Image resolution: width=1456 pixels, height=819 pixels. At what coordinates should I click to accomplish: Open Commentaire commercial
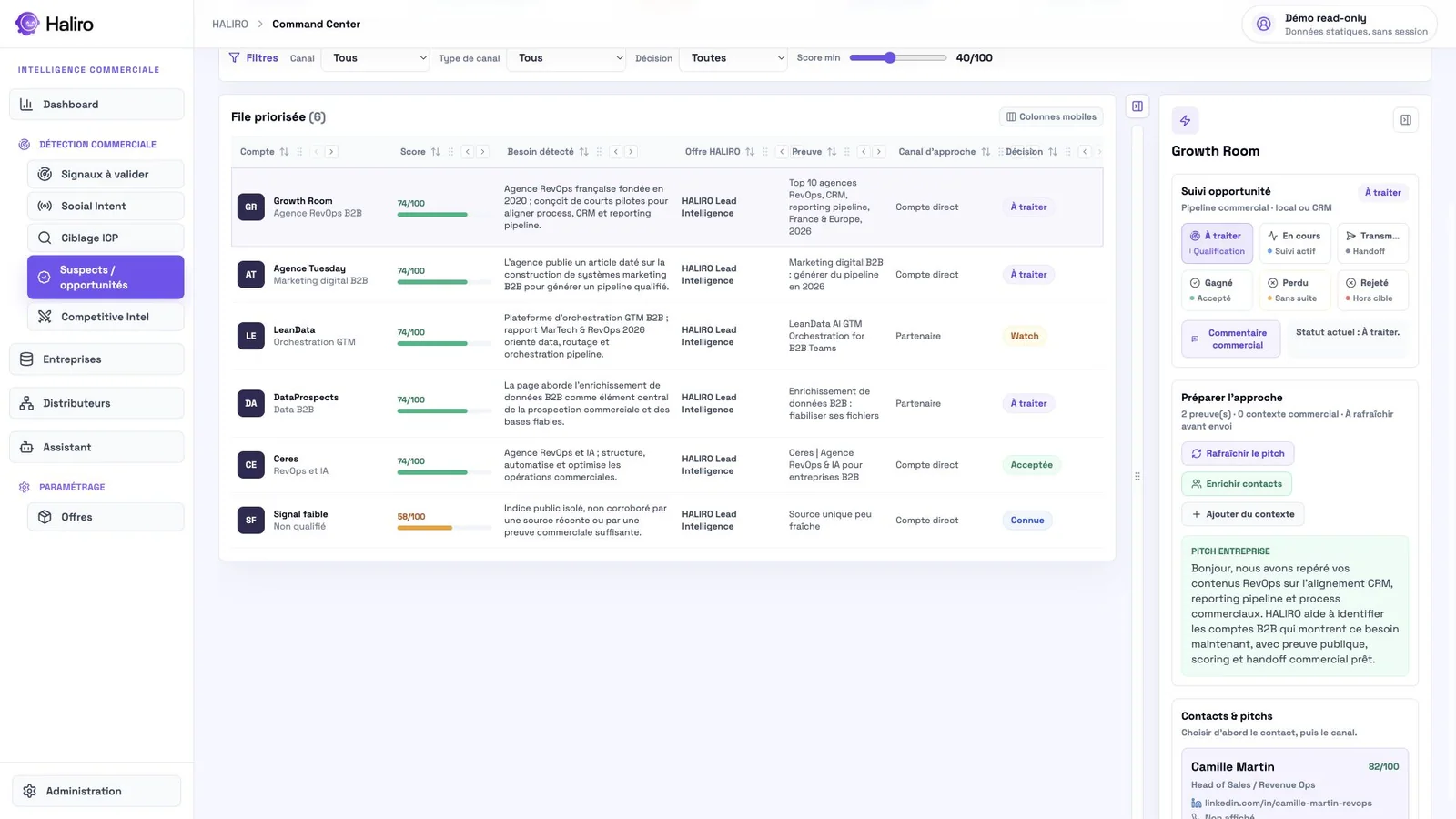[1231, 339]
